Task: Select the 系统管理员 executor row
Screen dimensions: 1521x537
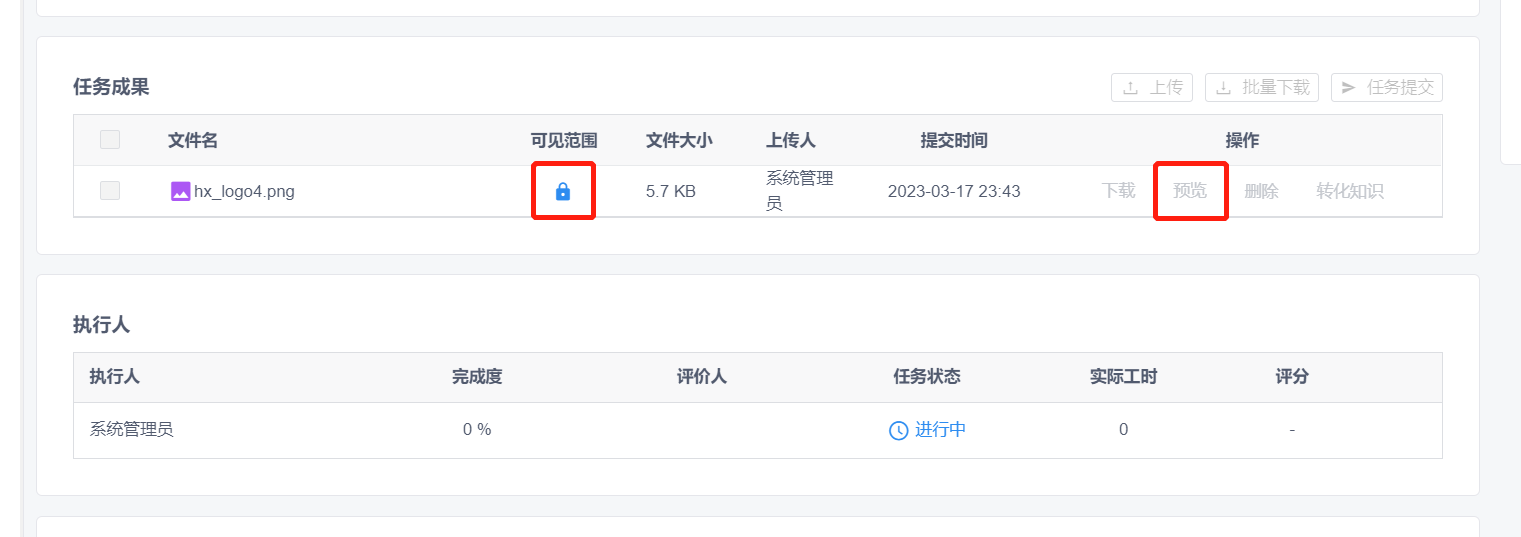Action: [758, 430]
